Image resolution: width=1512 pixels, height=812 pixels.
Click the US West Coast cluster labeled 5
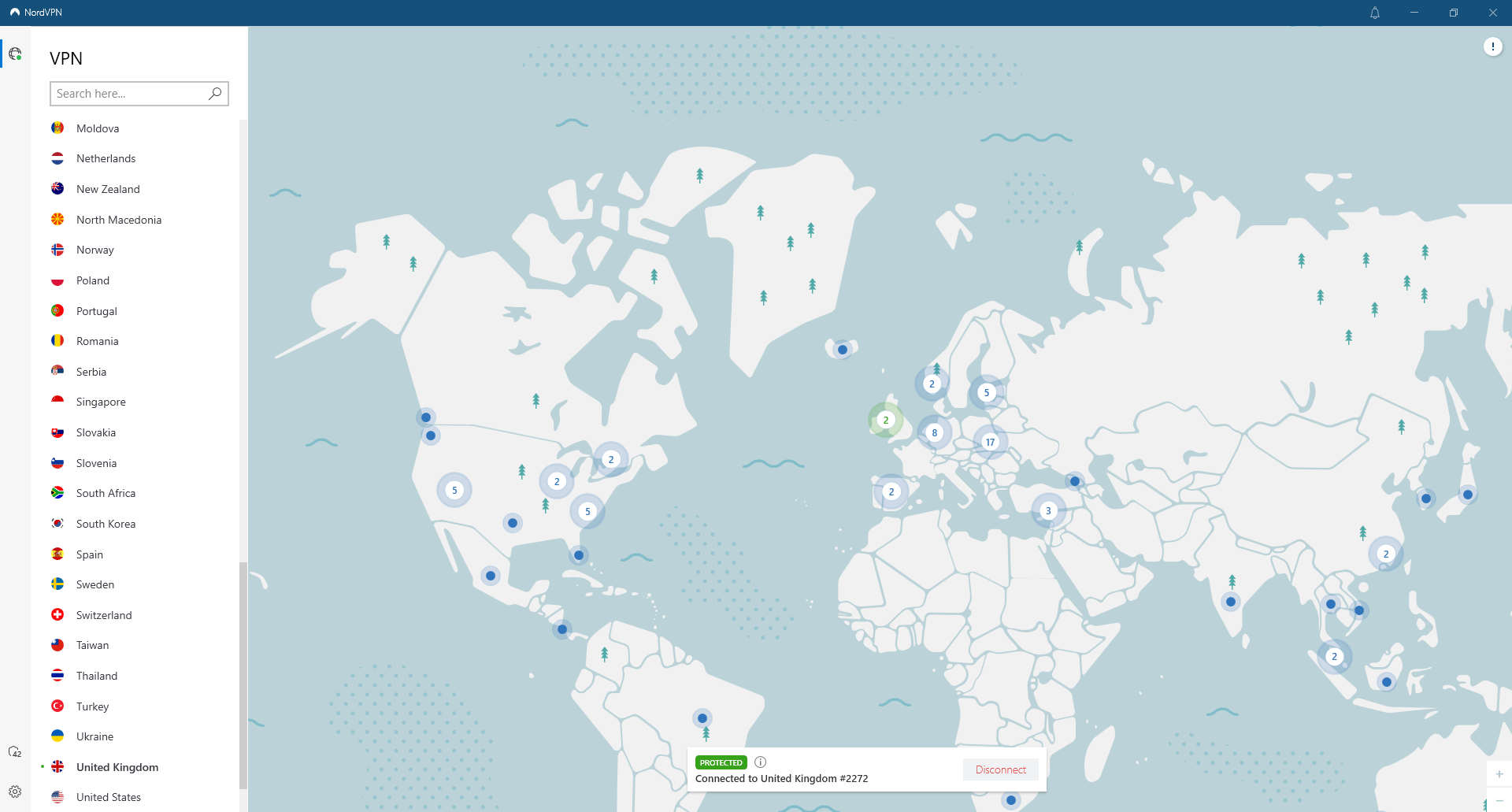tap(454, 490)
